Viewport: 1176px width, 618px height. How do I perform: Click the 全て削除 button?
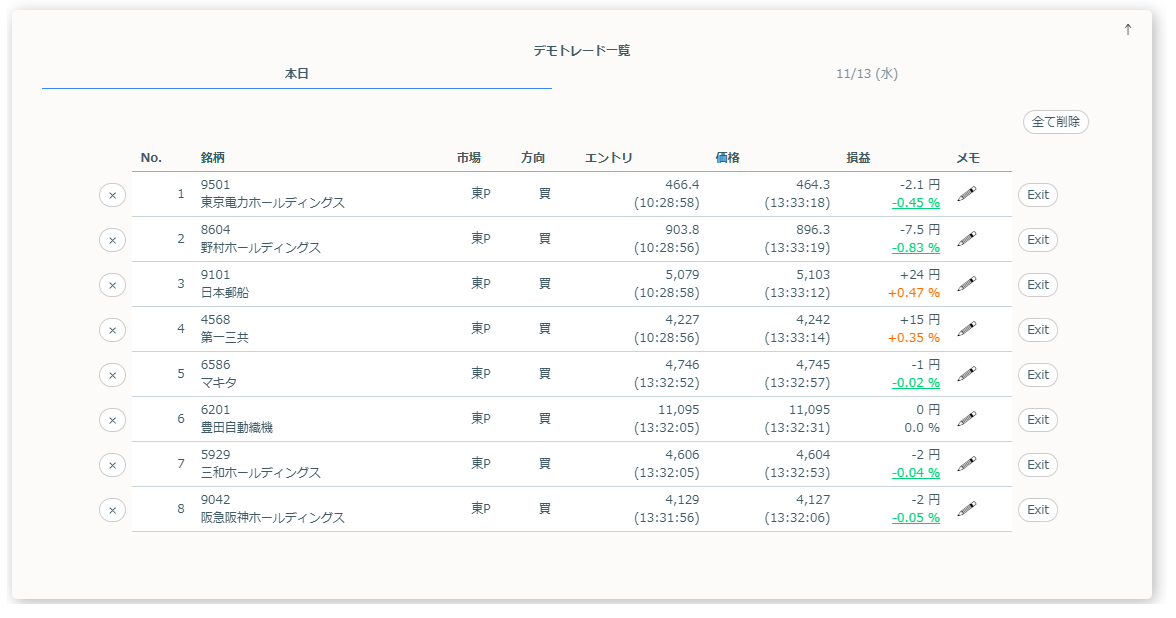point(1056,121)
